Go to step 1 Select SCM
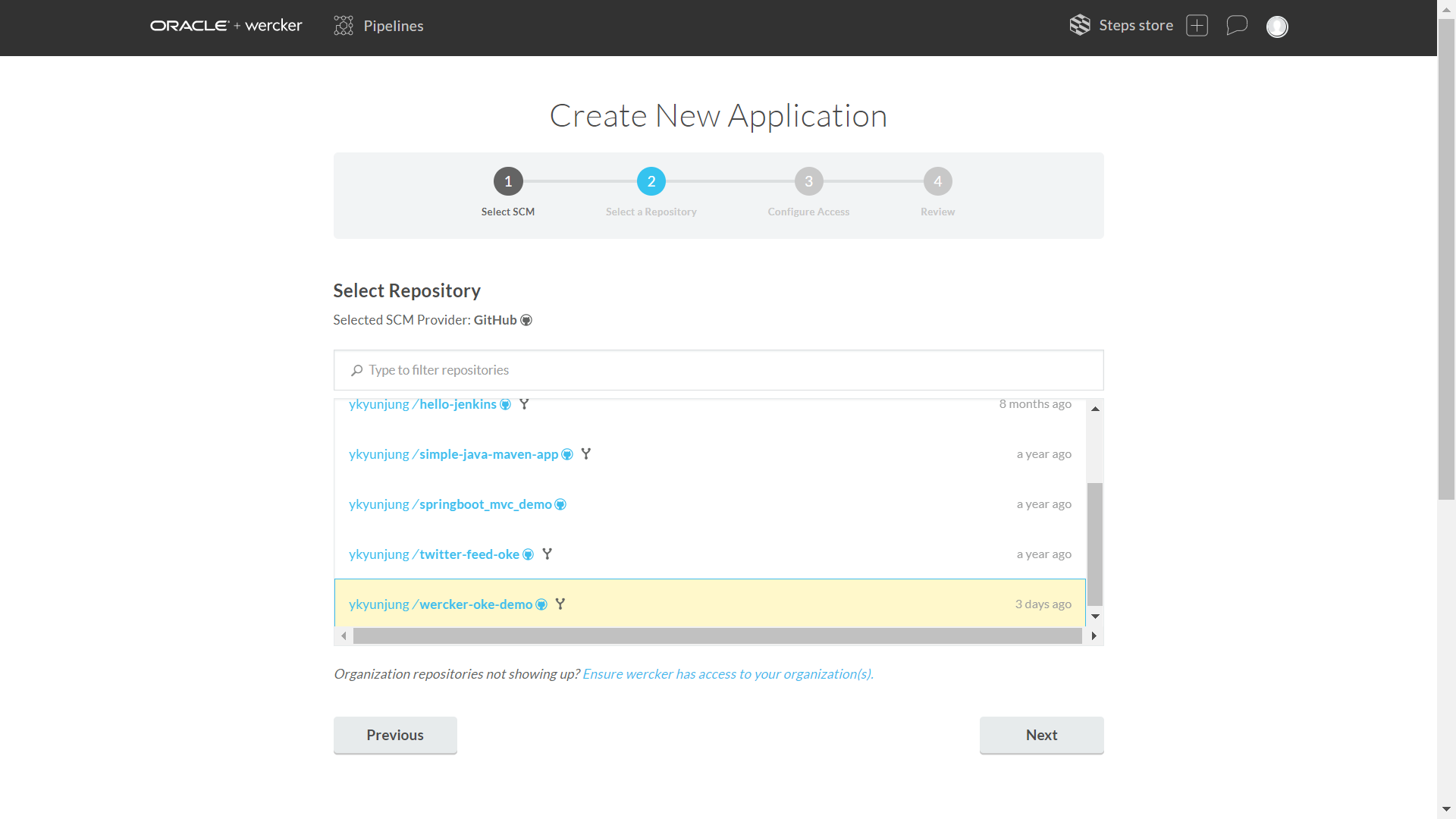Image resolution: width=1456 pixels, height=819 pixels. (x=508, y=182)
